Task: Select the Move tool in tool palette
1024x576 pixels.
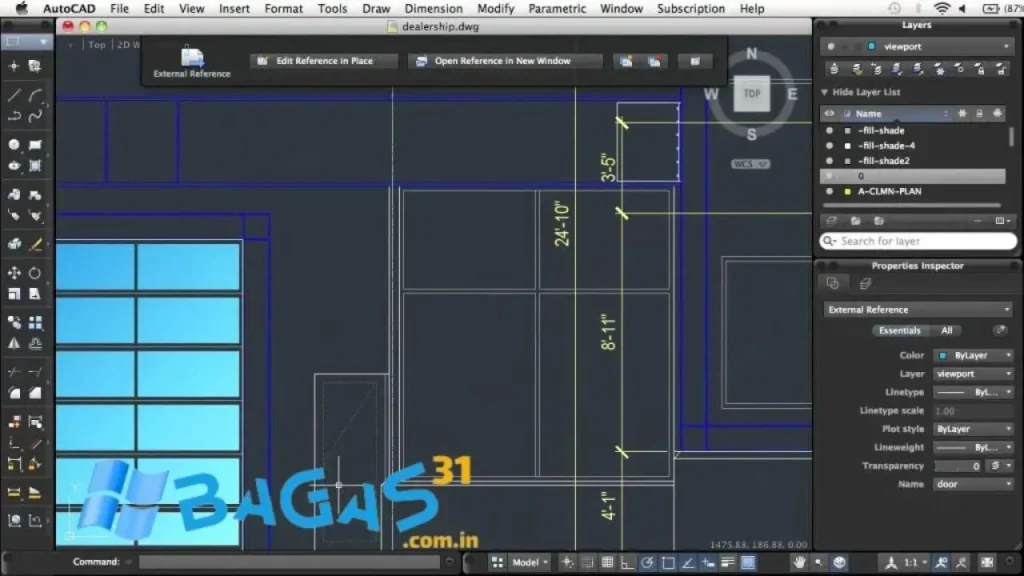Action: [14, 273]
